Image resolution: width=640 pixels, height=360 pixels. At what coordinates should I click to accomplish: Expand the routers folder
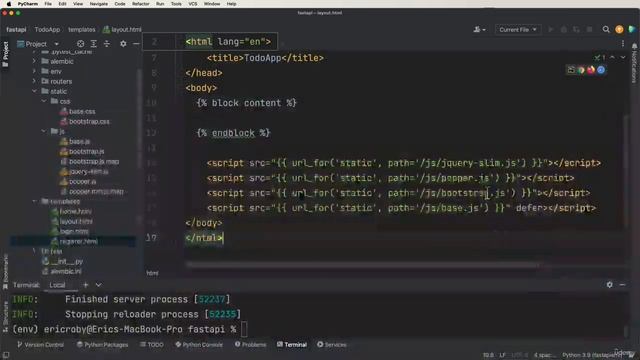coord(34,81)
